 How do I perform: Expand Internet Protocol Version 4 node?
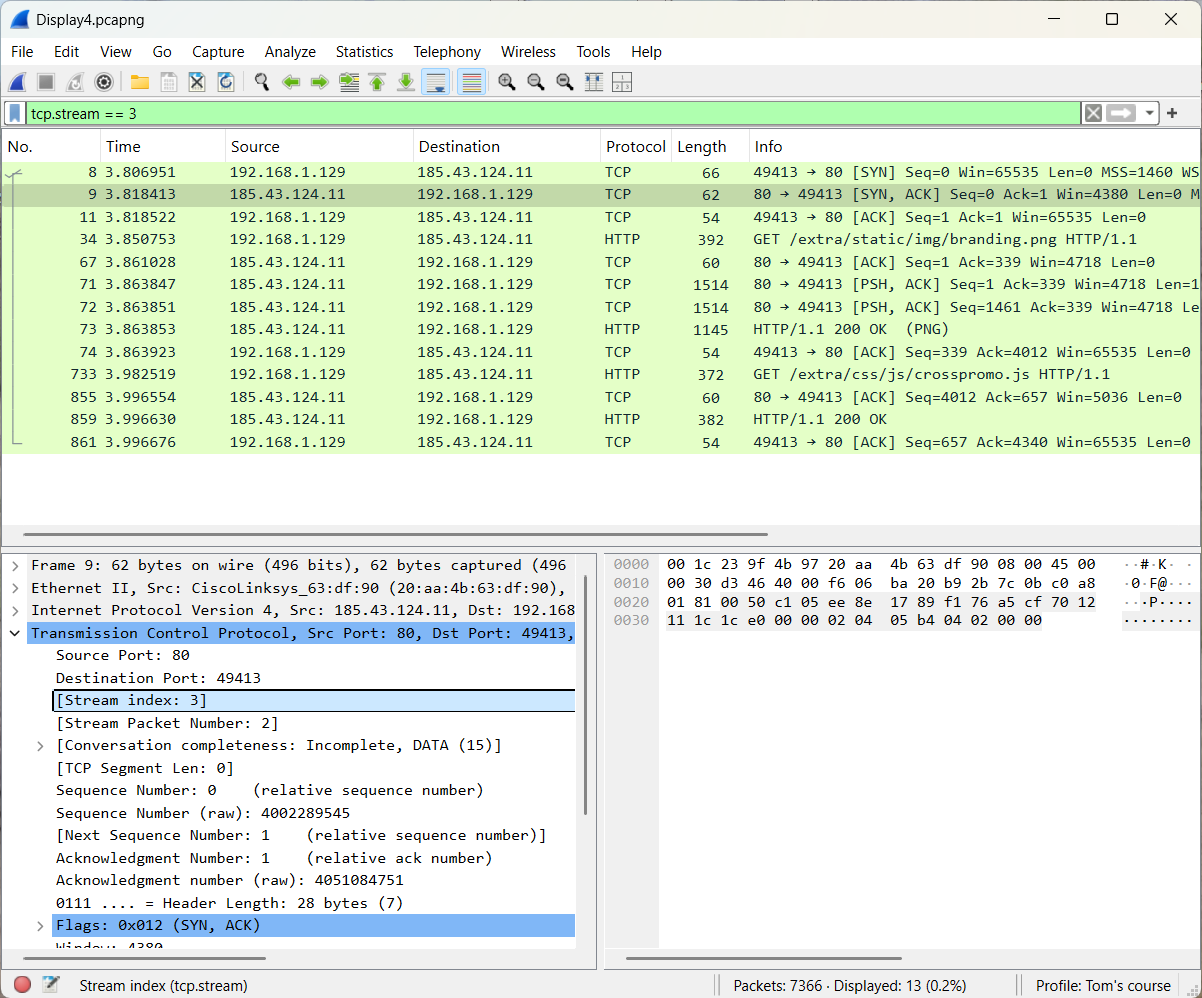coord(15,610)
